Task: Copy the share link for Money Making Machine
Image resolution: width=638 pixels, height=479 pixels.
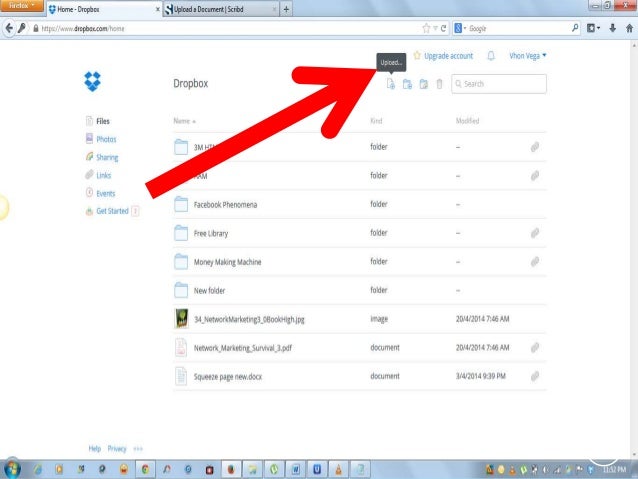Action: [x=535, y=261]
